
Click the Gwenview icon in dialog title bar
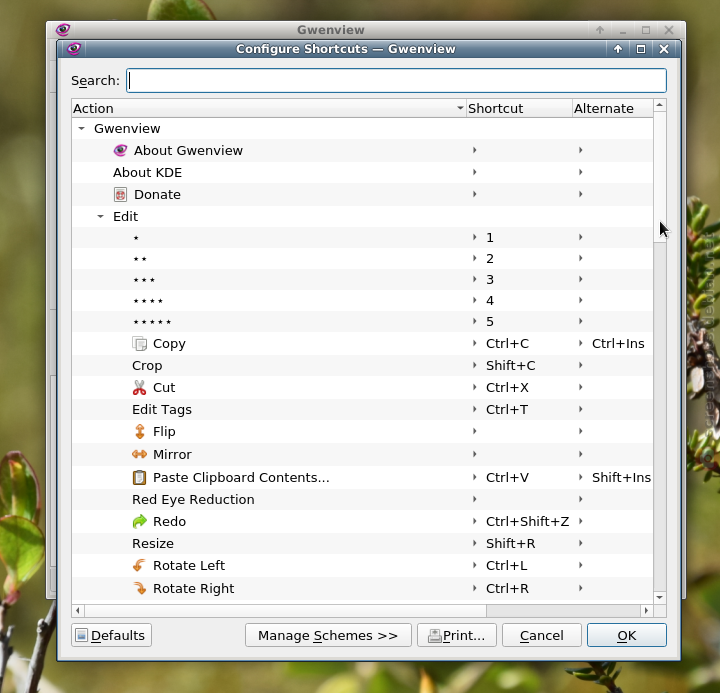pyautogui.click(x=74, y=49)
